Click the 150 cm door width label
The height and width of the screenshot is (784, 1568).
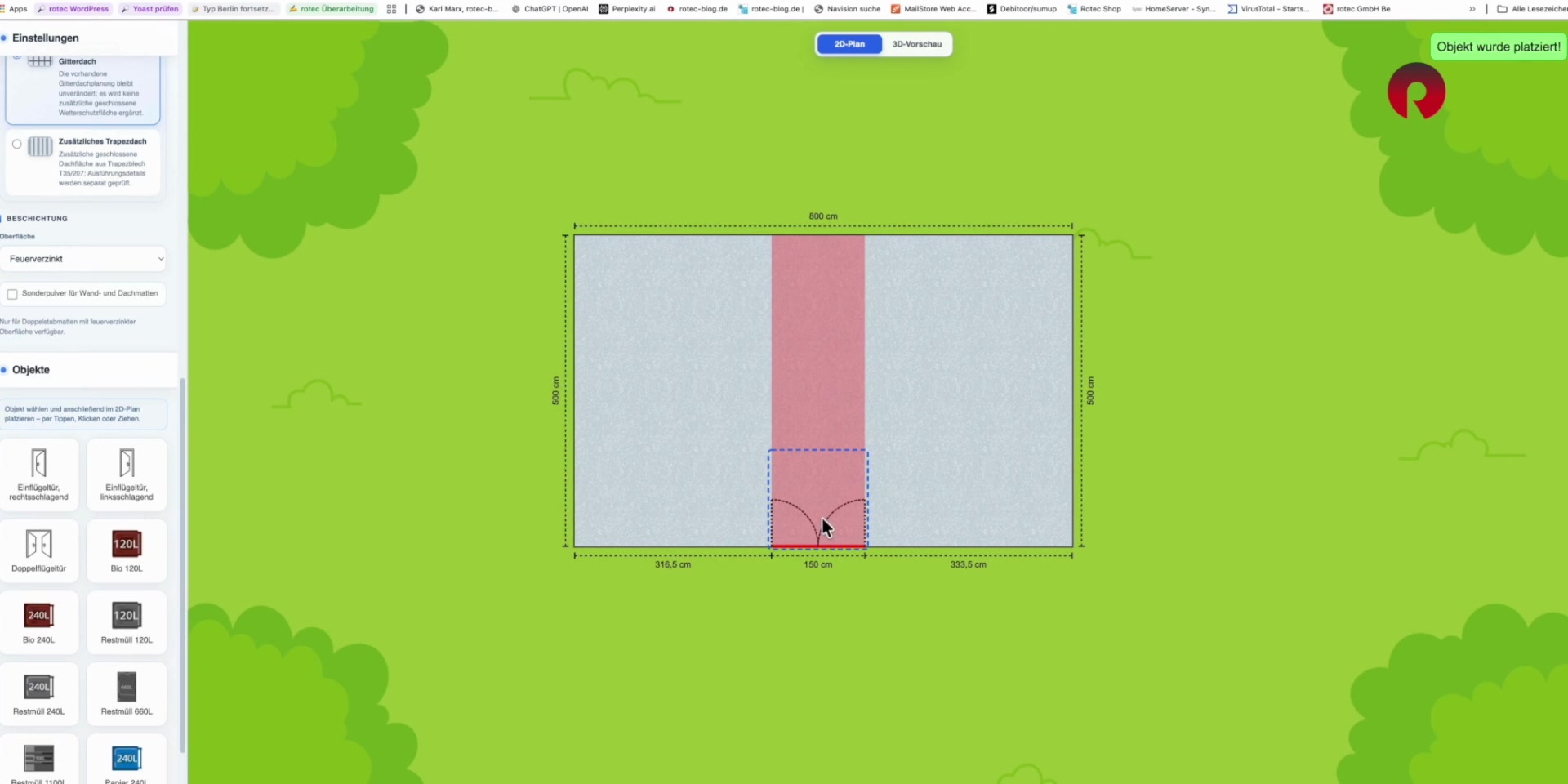817,564
